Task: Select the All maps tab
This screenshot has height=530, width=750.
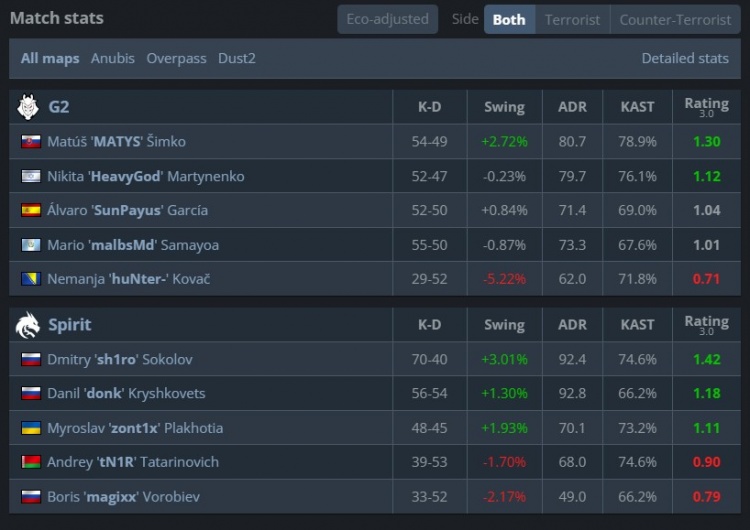Action: (50, 58)
